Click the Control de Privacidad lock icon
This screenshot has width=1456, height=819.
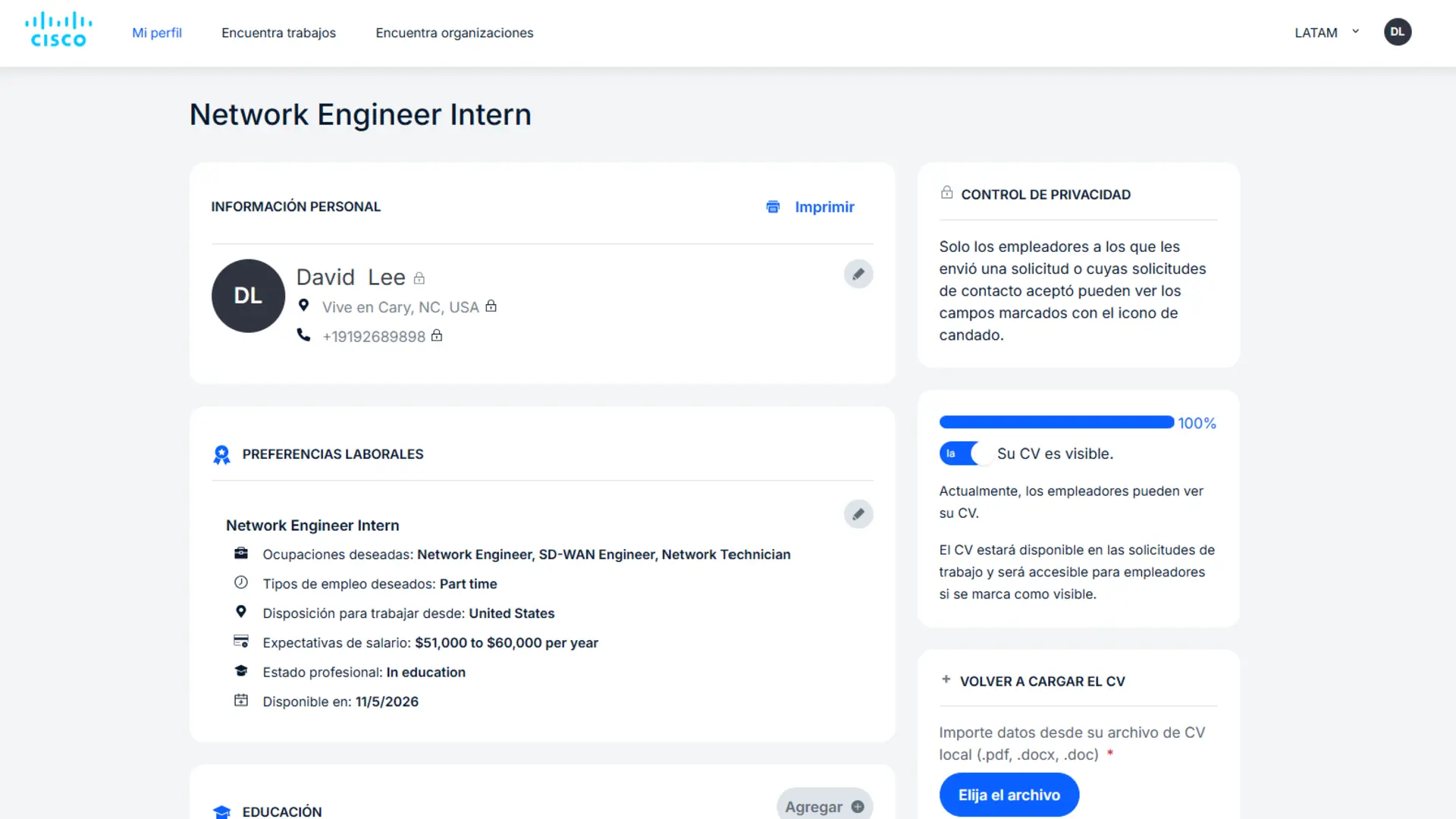pos(946,193)
